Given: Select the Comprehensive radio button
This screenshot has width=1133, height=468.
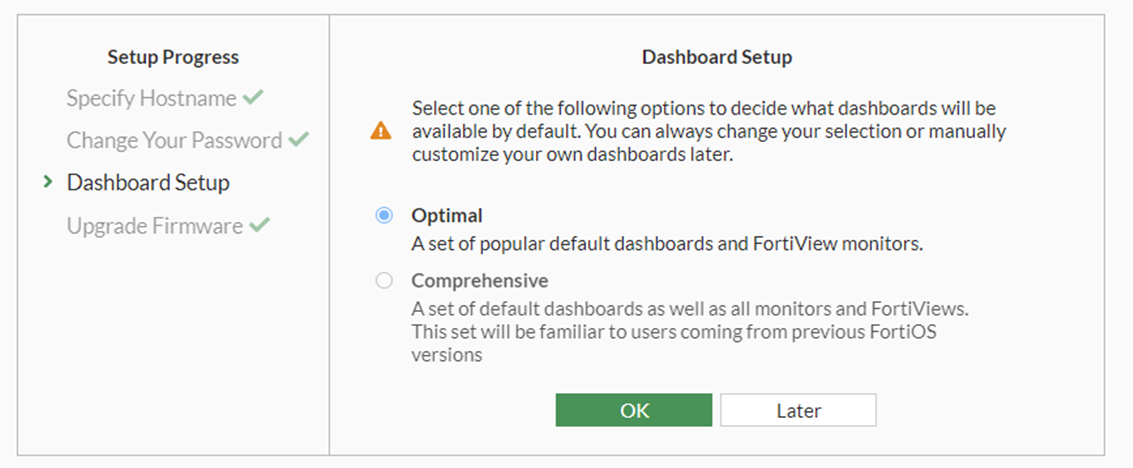Looking at the screenshot, I should pyautogui.click(x=384, y=281).
